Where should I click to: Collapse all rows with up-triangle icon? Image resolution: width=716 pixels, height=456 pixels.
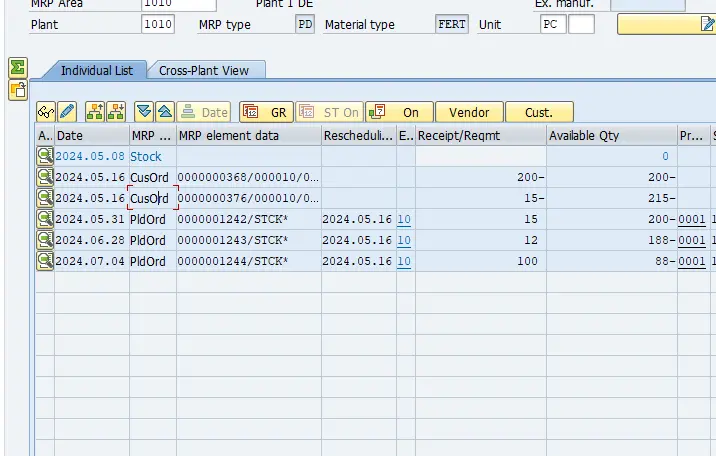(x=165, y=113)
